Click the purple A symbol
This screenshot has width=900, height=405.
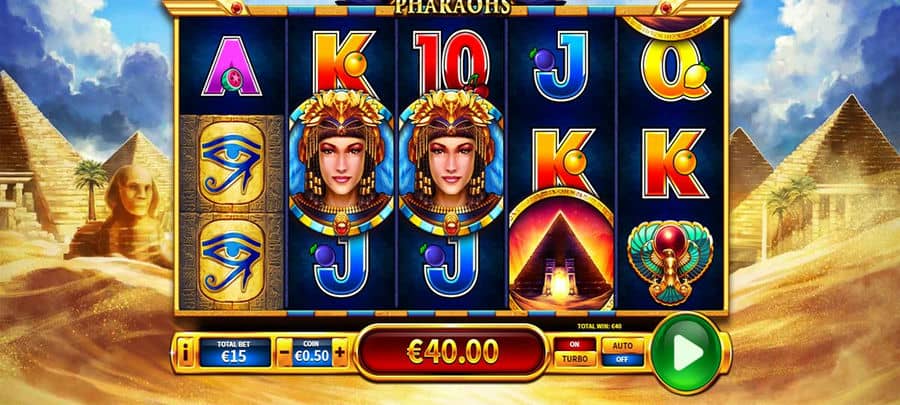(232, 67)
